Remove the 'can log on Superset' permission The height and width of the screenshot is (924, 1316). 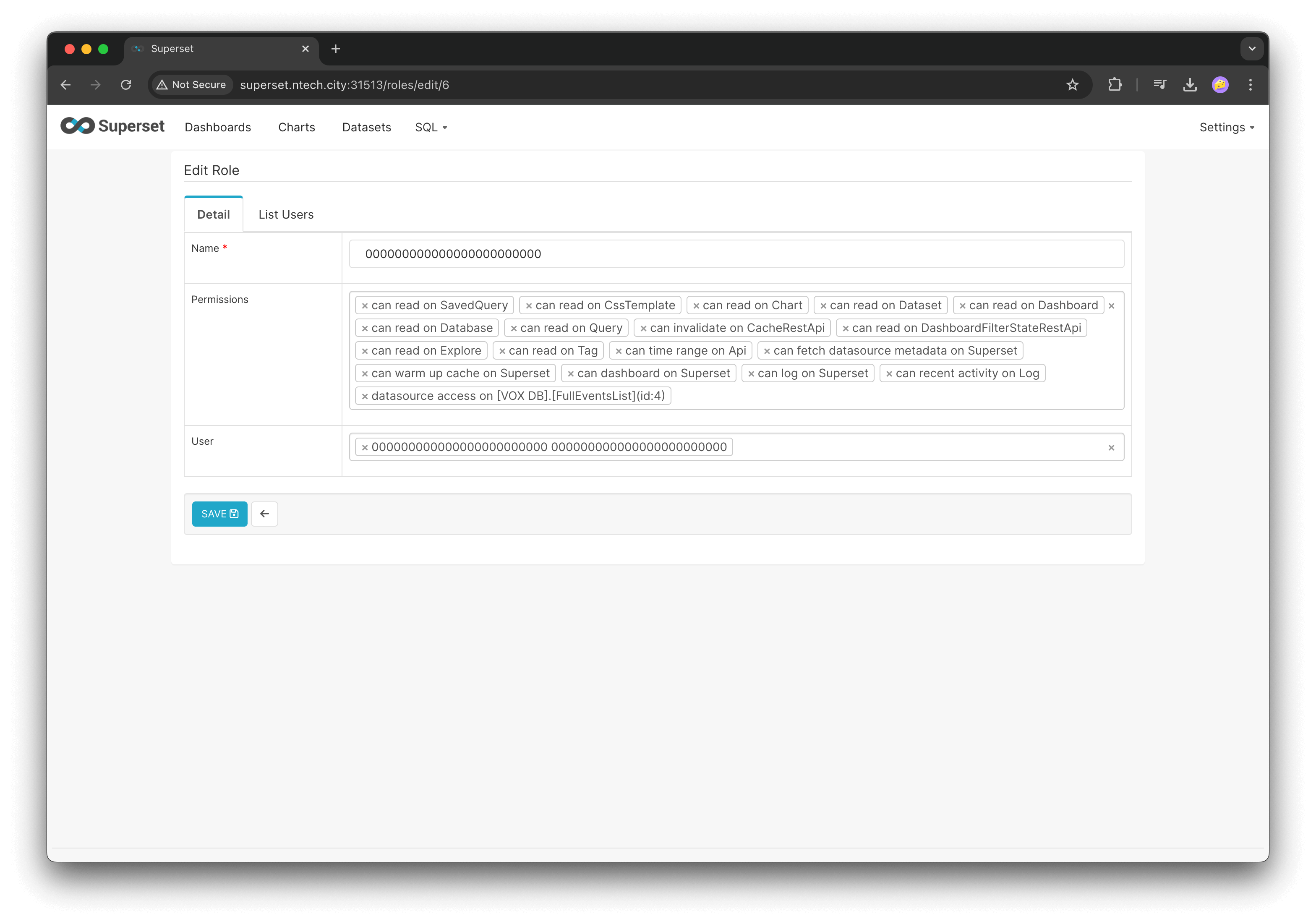(x=751, y=374)
